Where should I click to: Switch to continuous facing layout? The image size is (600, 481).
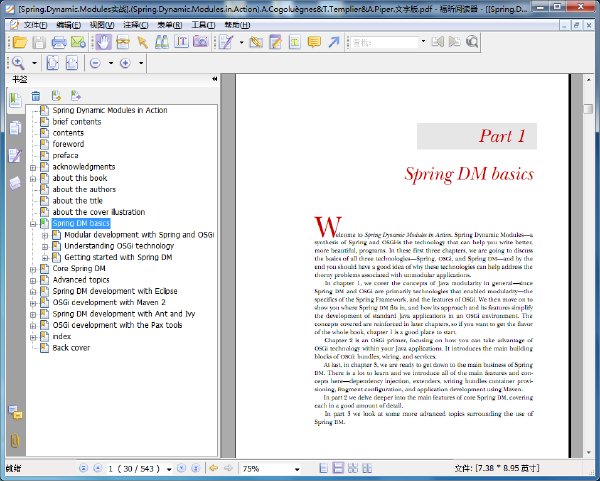[367, 468]
